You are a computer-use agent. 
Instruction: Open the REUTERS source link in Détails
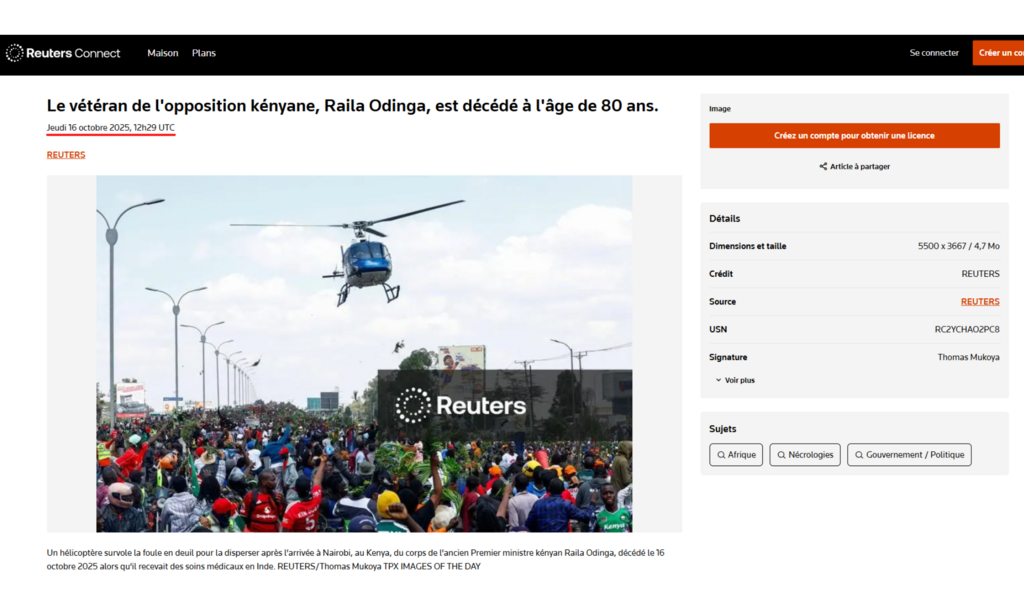point(980,301)
